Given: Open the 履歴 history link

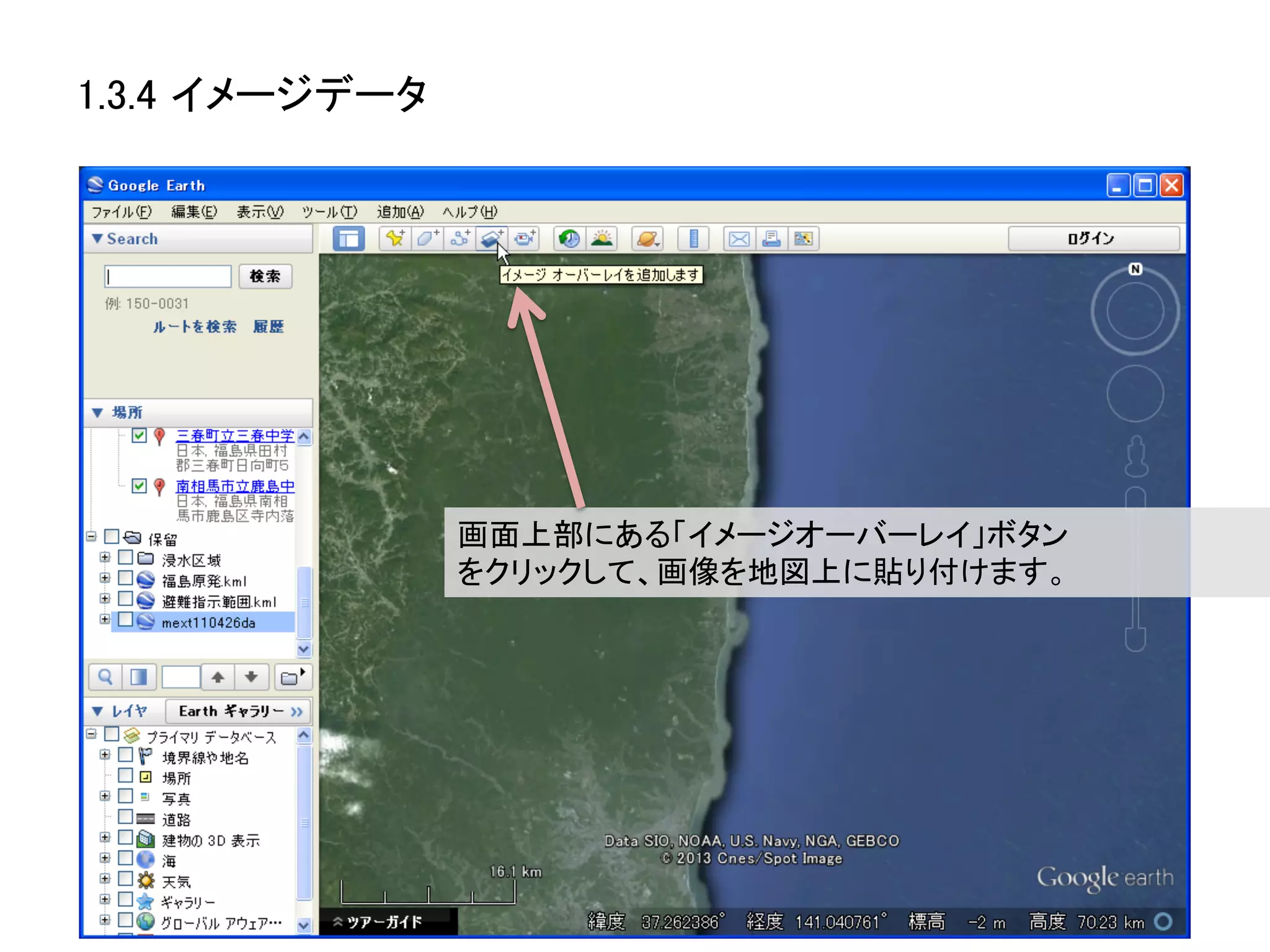Looking at the screenshot, I should click(269, 327).
